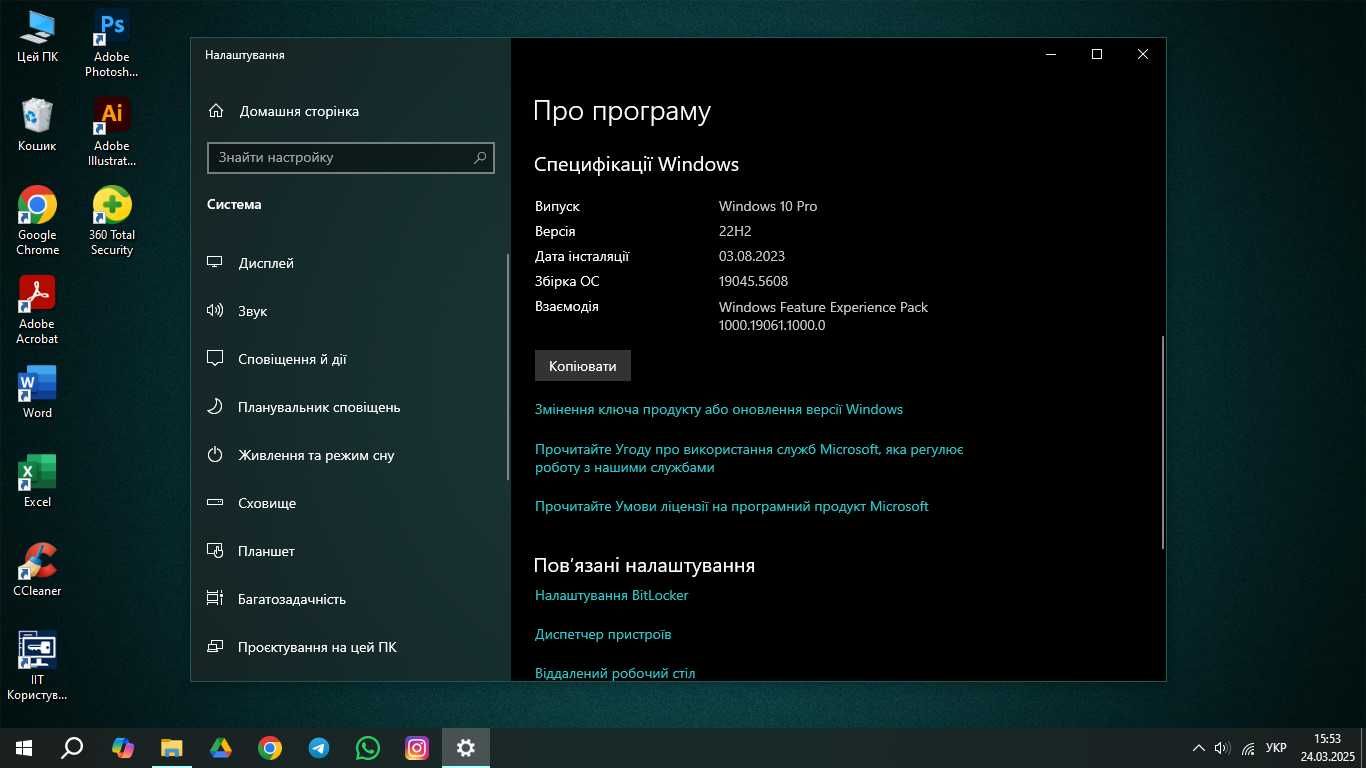Screen dimensions: 1366x768
Task: Open the Багатозадачність settings page
Action: click(x=350, y=599)
